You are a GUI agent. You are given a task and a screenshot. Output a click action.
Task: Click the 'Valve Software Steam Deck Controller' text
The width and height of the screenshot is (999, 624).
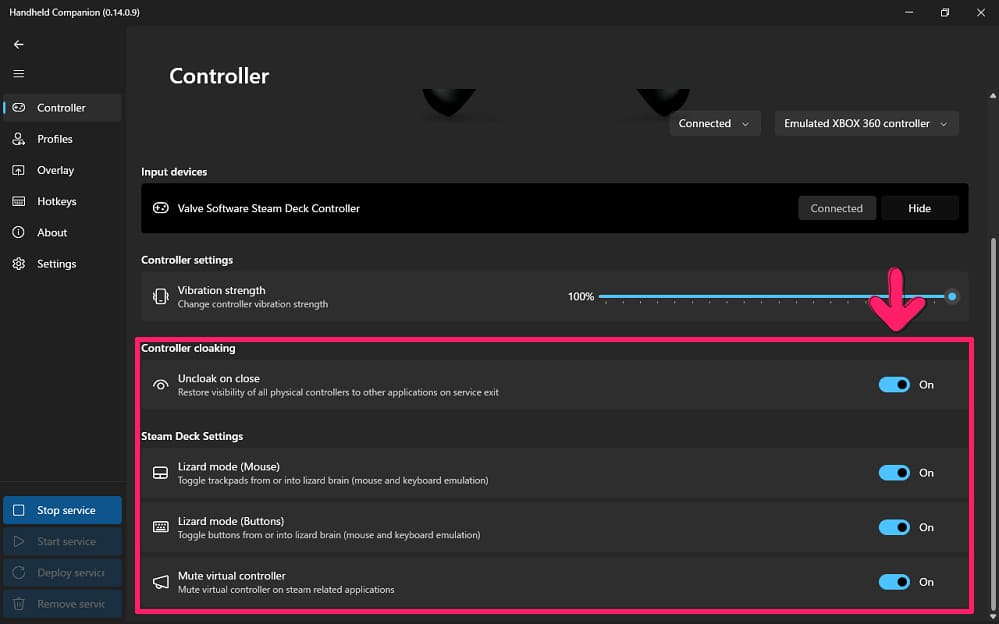pyautogui.click(x=269, y=208)
